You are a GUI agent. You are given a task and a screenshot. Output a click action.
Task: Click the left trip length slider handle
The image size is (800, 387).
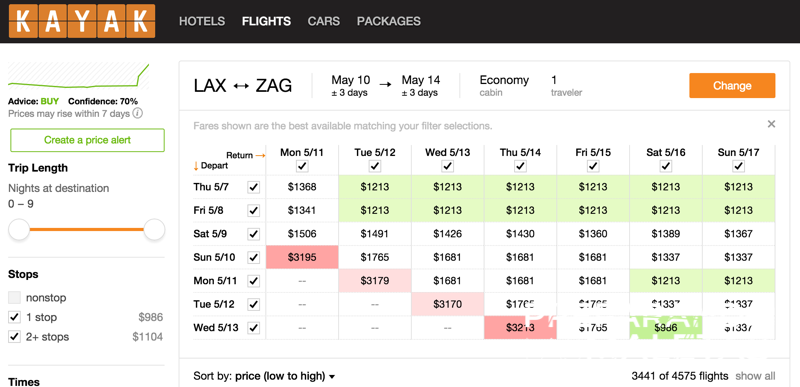click(x=19, y=229)
